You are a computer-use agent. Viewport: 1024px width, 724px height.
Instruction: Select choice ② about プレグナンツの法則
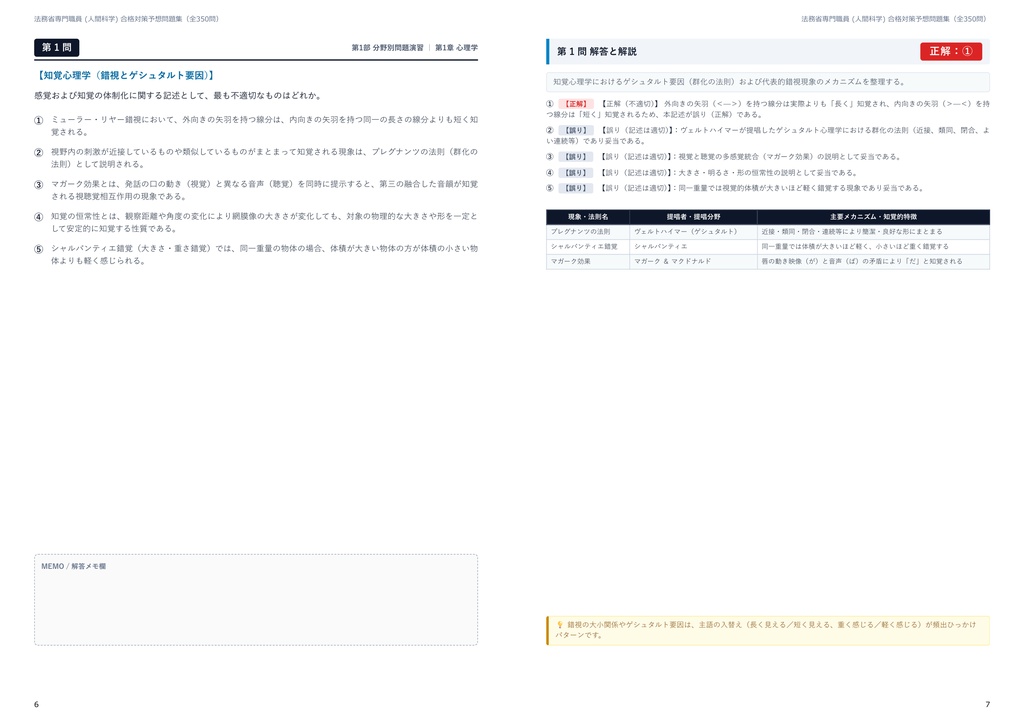pos(256,158)
